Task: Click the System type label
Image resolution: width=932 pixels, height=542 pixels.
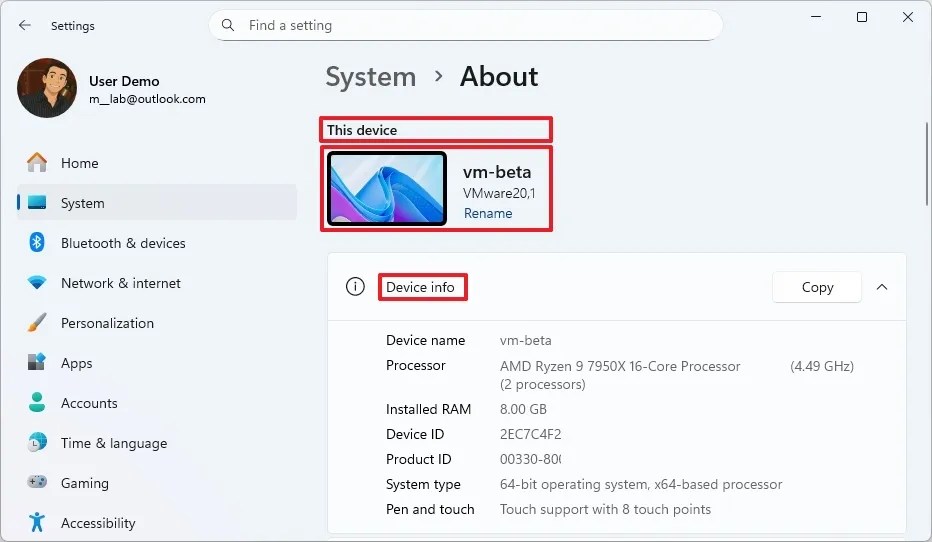Action: [423, 484]
